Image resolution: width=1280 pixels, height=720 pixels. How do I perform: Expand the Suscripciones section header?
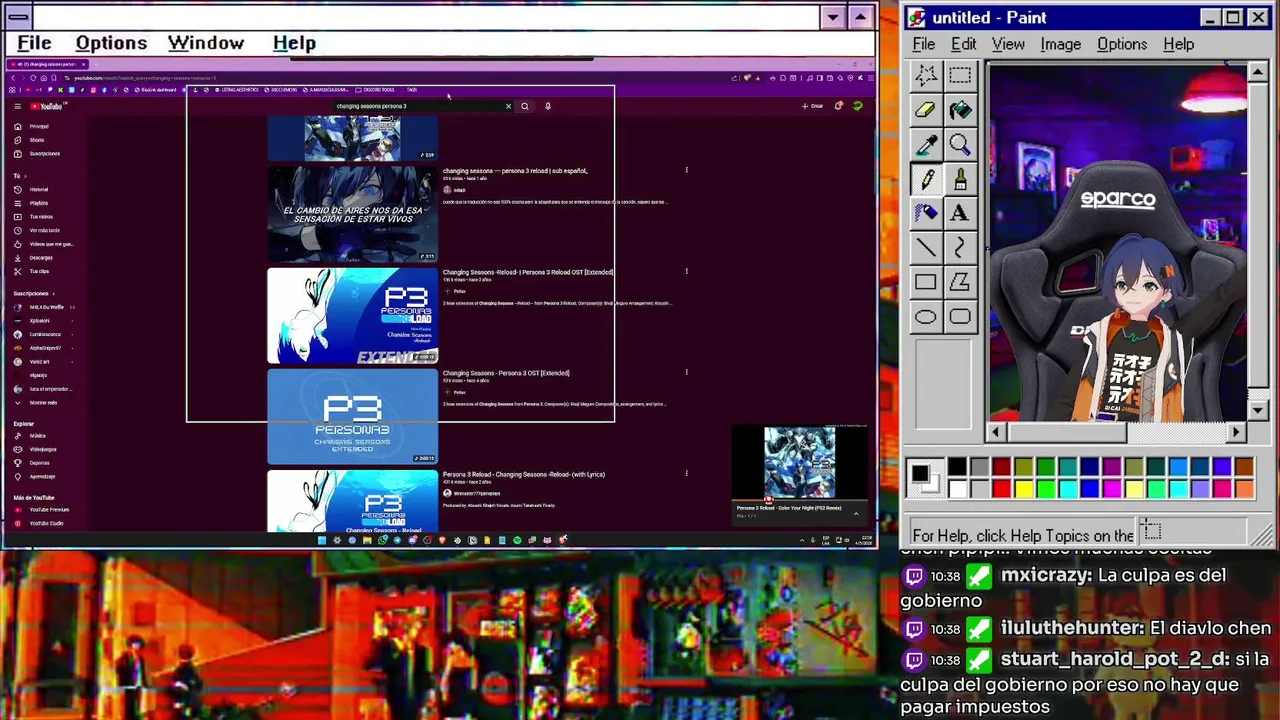(x=34, y=293)
